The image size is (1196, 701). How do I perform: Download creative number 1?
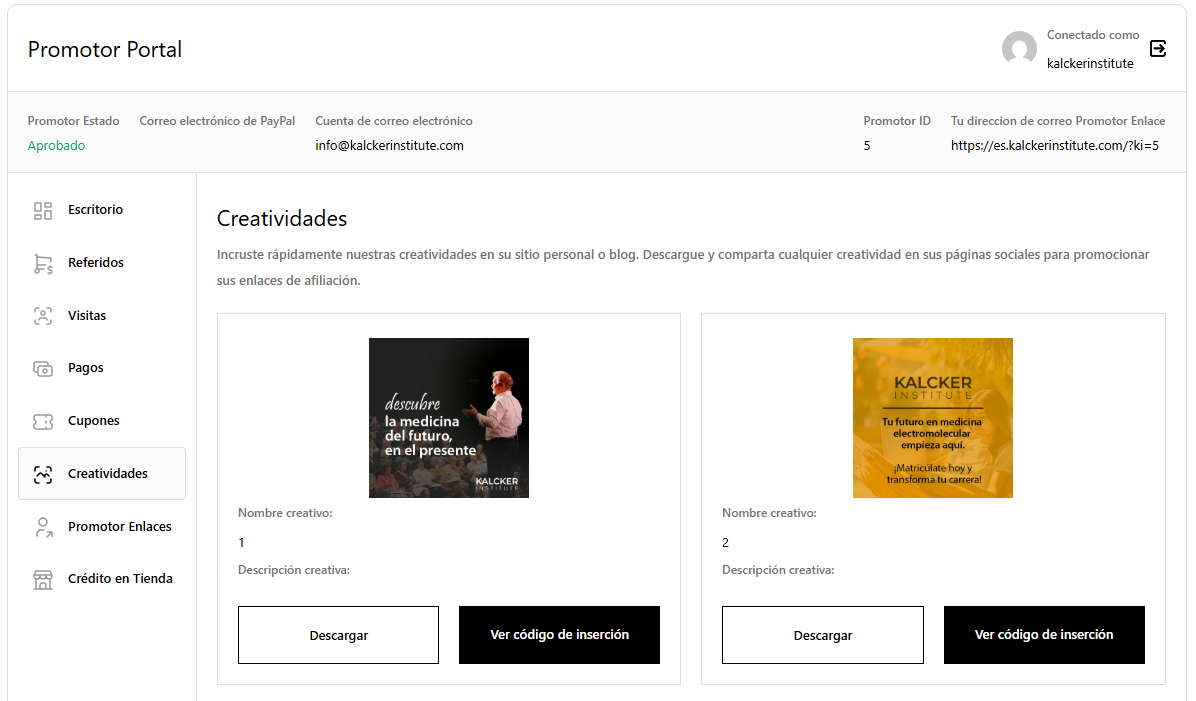coord(338,635)
